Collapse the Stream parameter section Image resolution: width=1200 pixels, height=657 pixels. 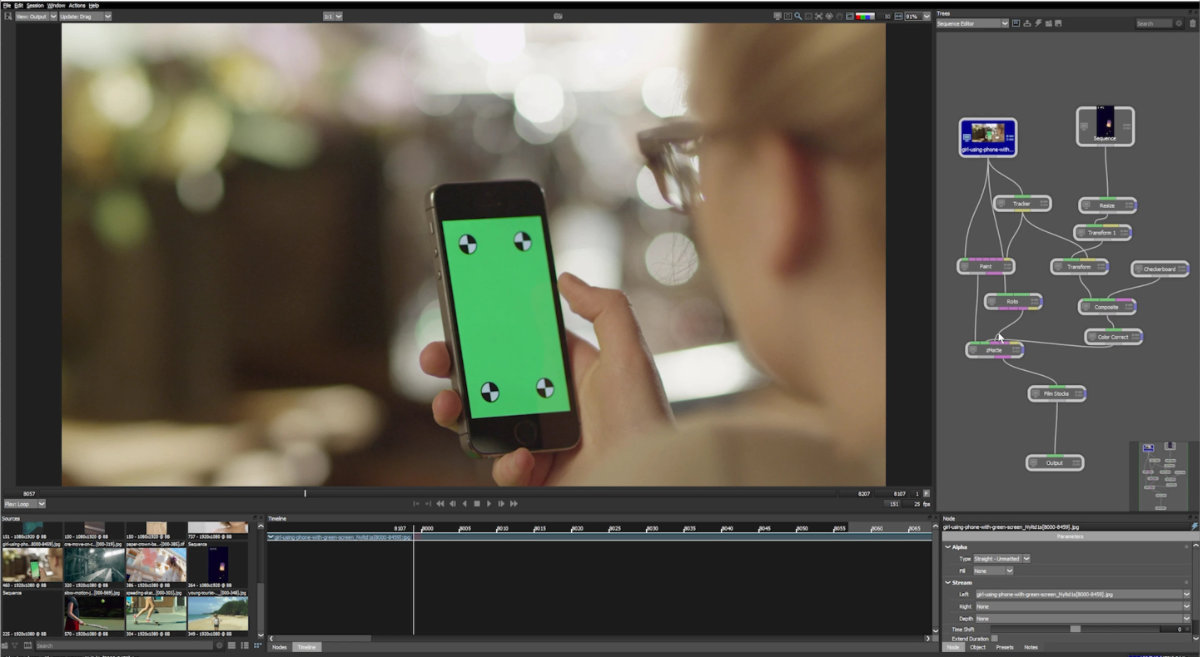coord(948,582)
